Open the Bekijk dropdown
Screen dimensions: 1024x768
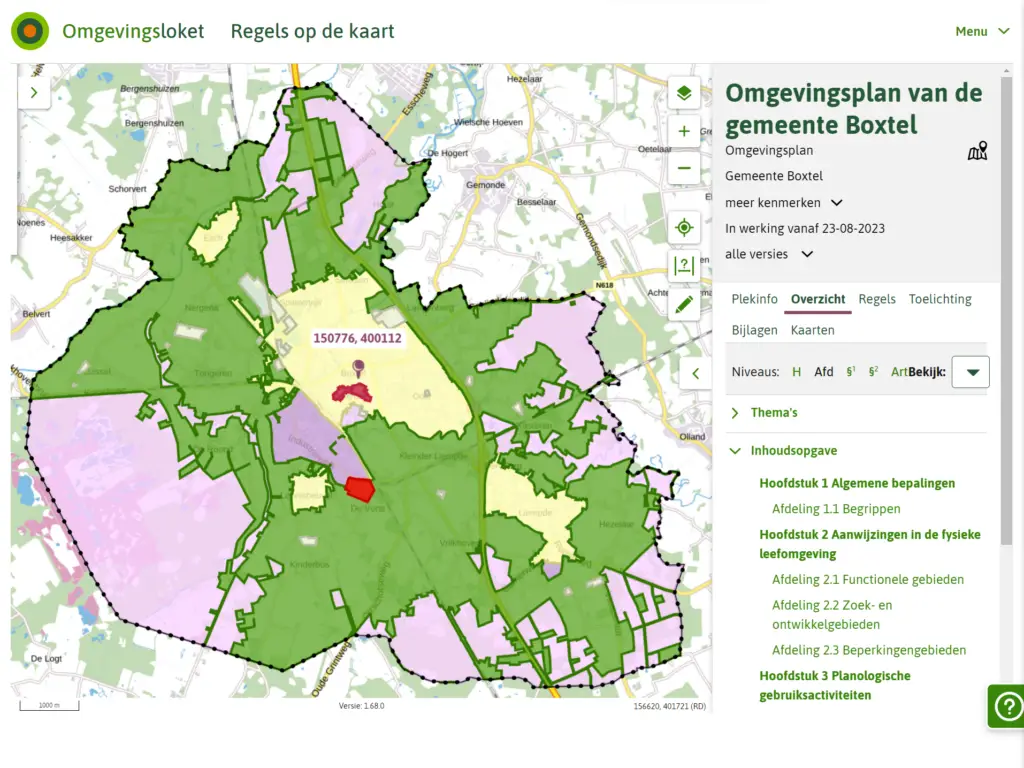click(x=970, y=372)
